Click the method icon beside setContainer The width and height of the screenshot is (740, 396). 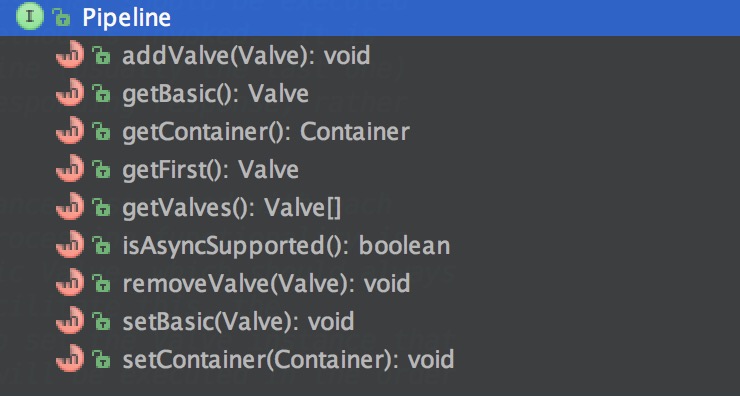coord(70,358)
